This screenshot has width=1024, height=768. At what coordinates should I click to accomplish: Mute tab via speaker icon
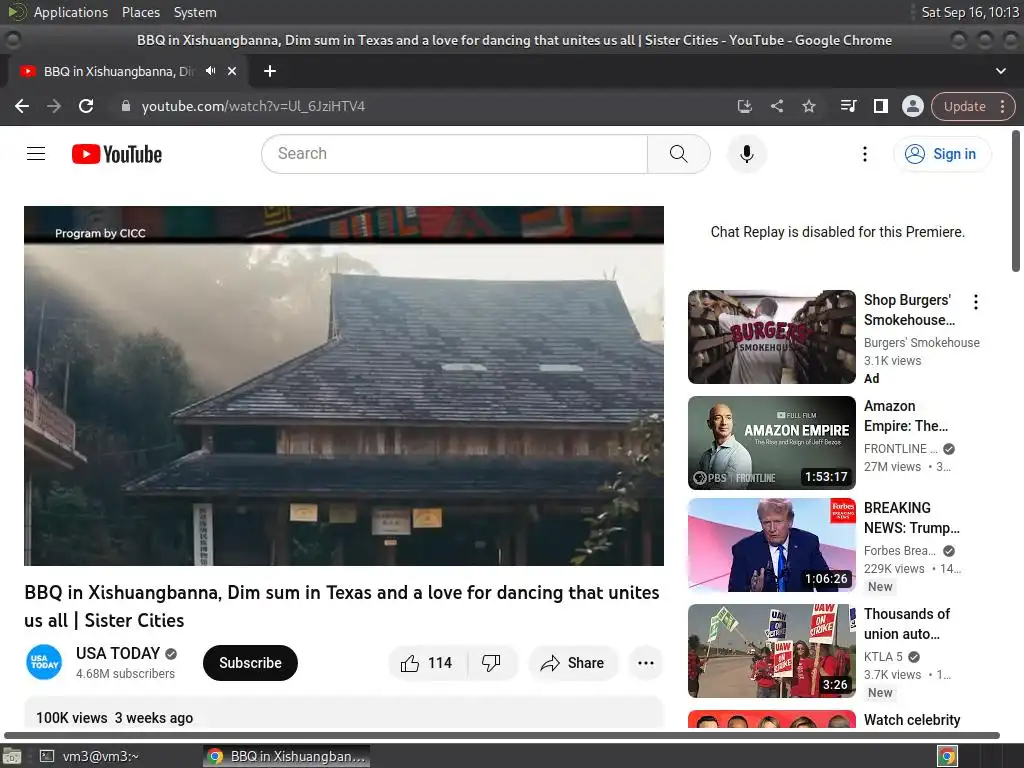click(210, 71)
